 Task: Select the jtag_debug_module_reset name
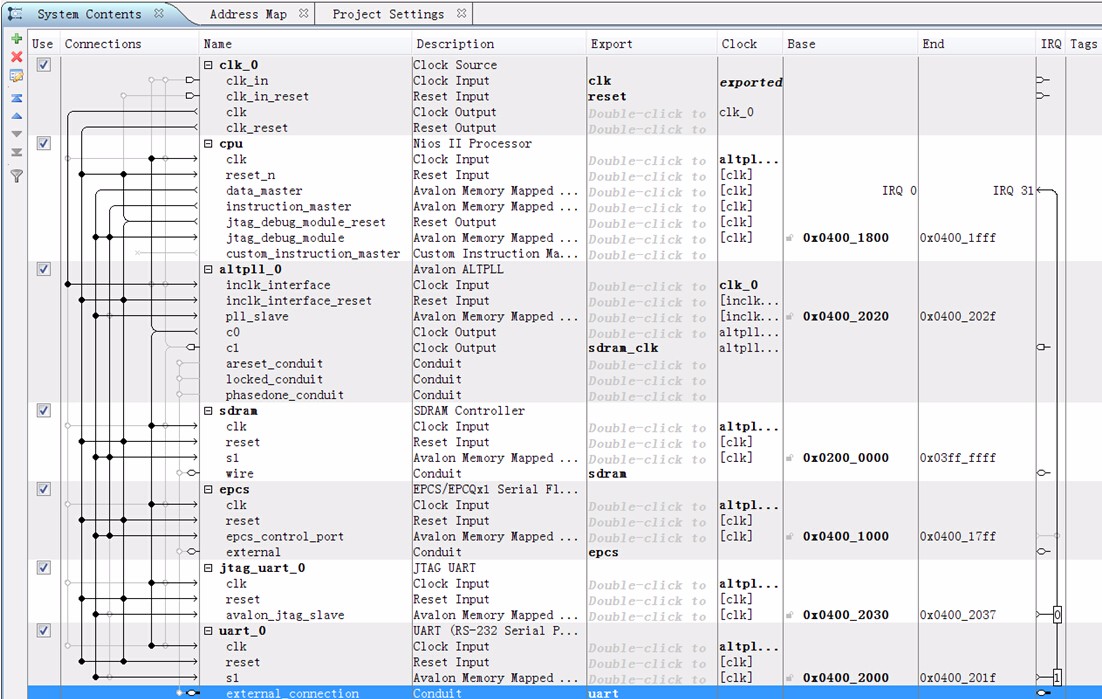306,222
